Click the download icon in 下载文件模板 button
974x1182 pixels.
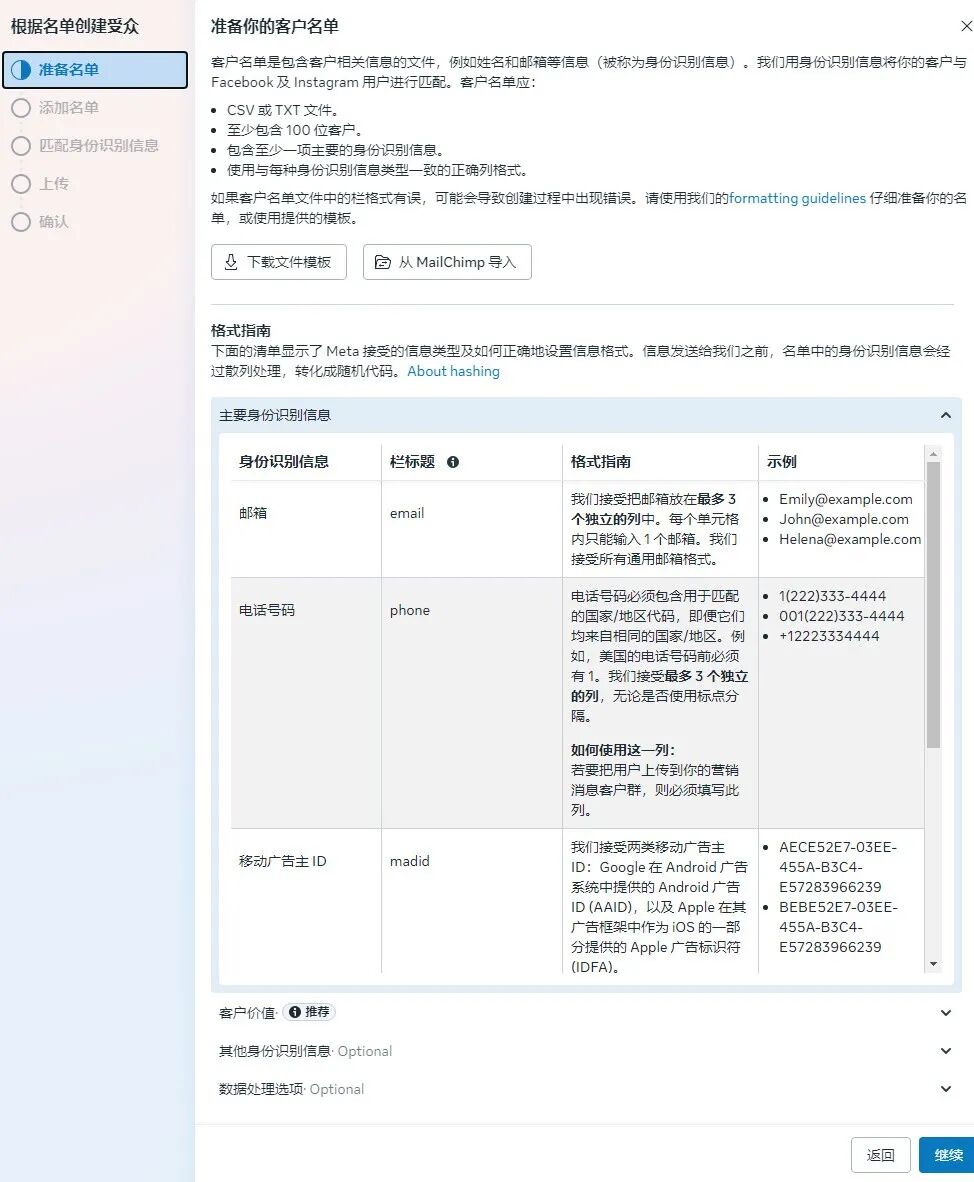(231, 262)
